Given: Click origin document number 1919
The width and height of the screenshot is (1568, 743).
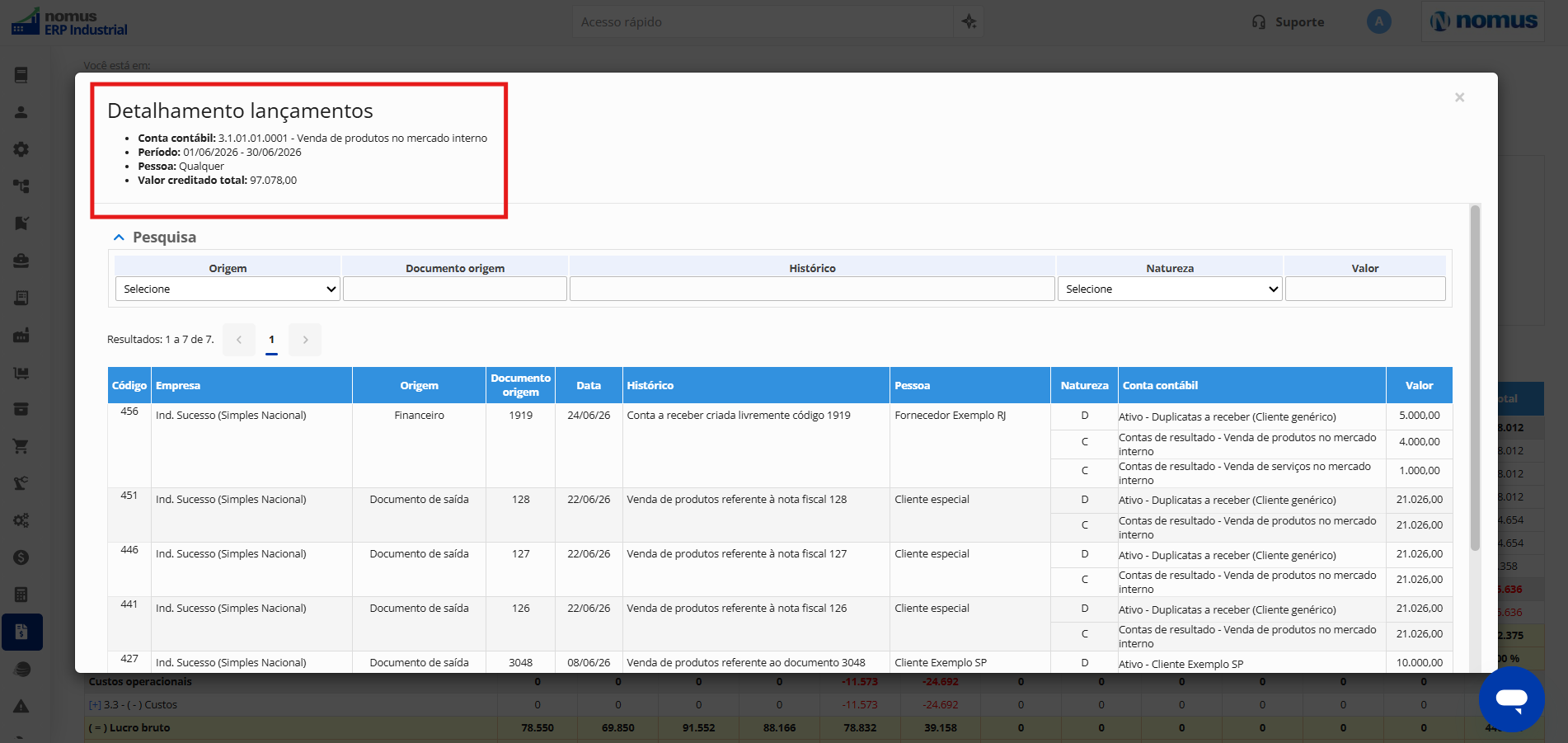Looking at the screenshot, I should tap(520, 416).
